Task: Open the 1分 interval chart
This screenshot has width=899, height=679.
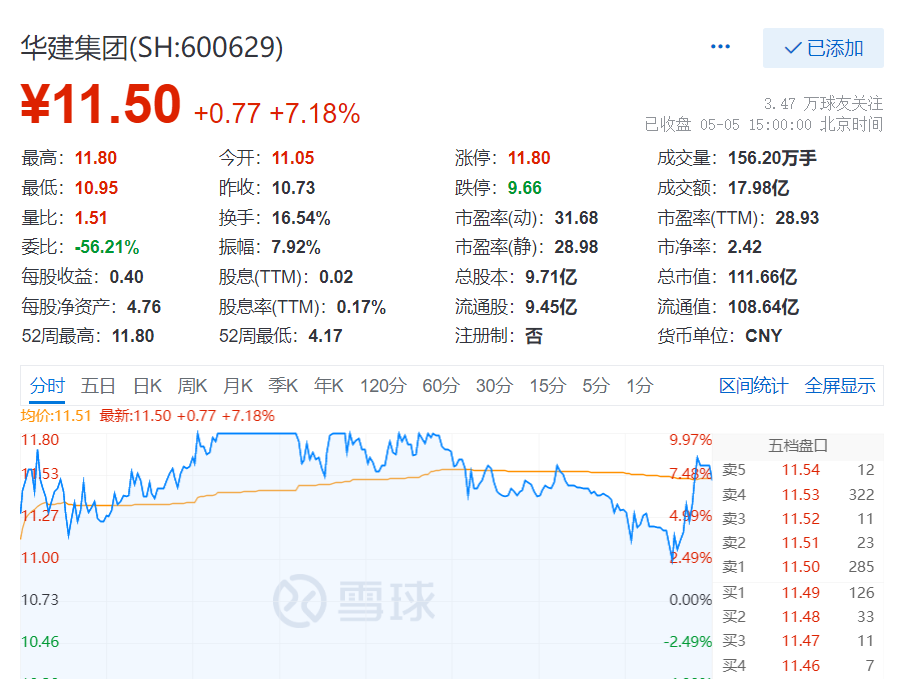Action: 640,385
